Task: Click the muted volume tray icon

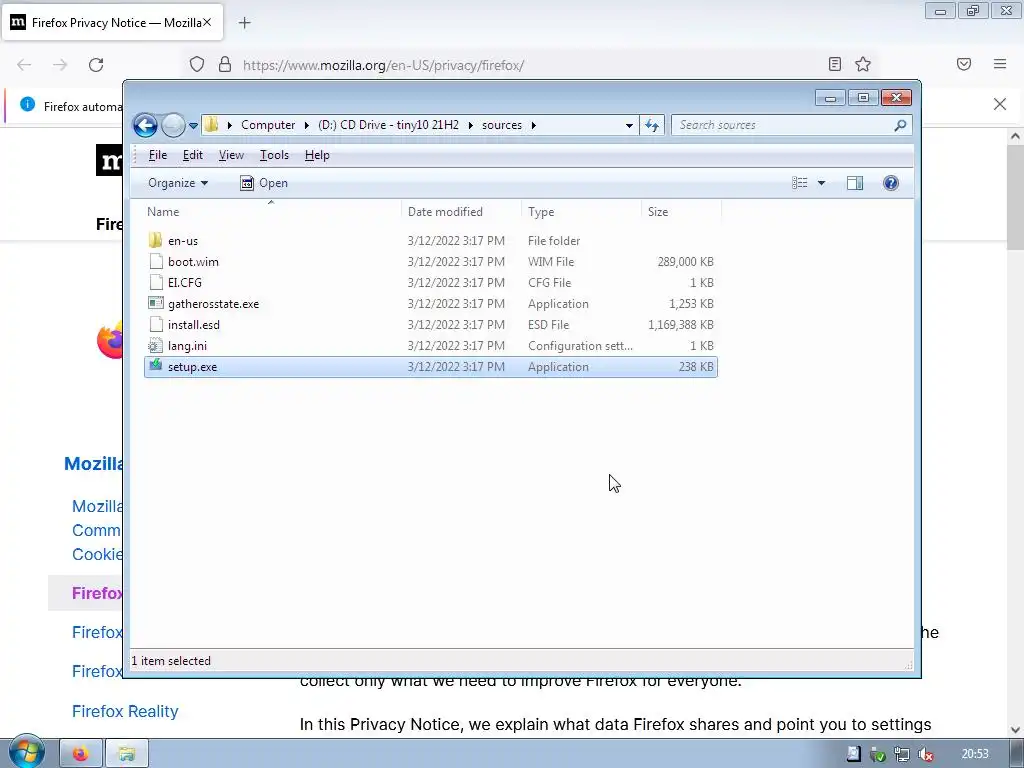Action: tap(925, 754)
